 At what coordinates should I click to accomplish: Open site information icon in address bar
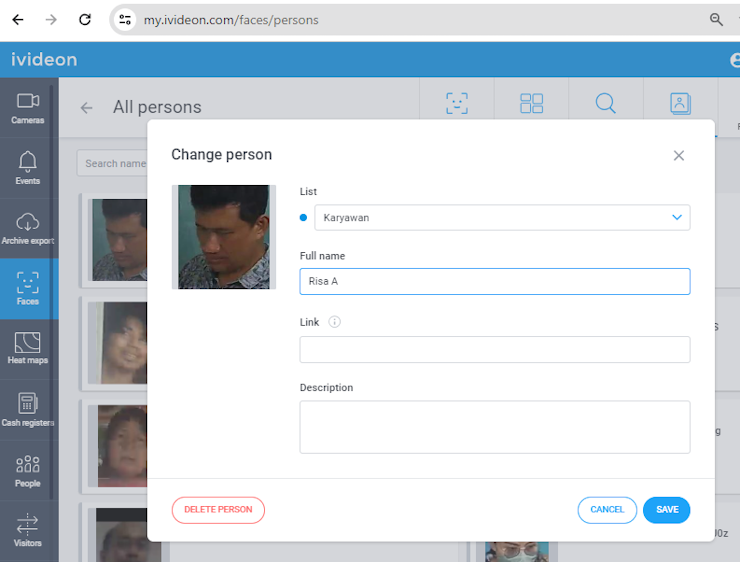pyautogui.click(x=125, y=19)
